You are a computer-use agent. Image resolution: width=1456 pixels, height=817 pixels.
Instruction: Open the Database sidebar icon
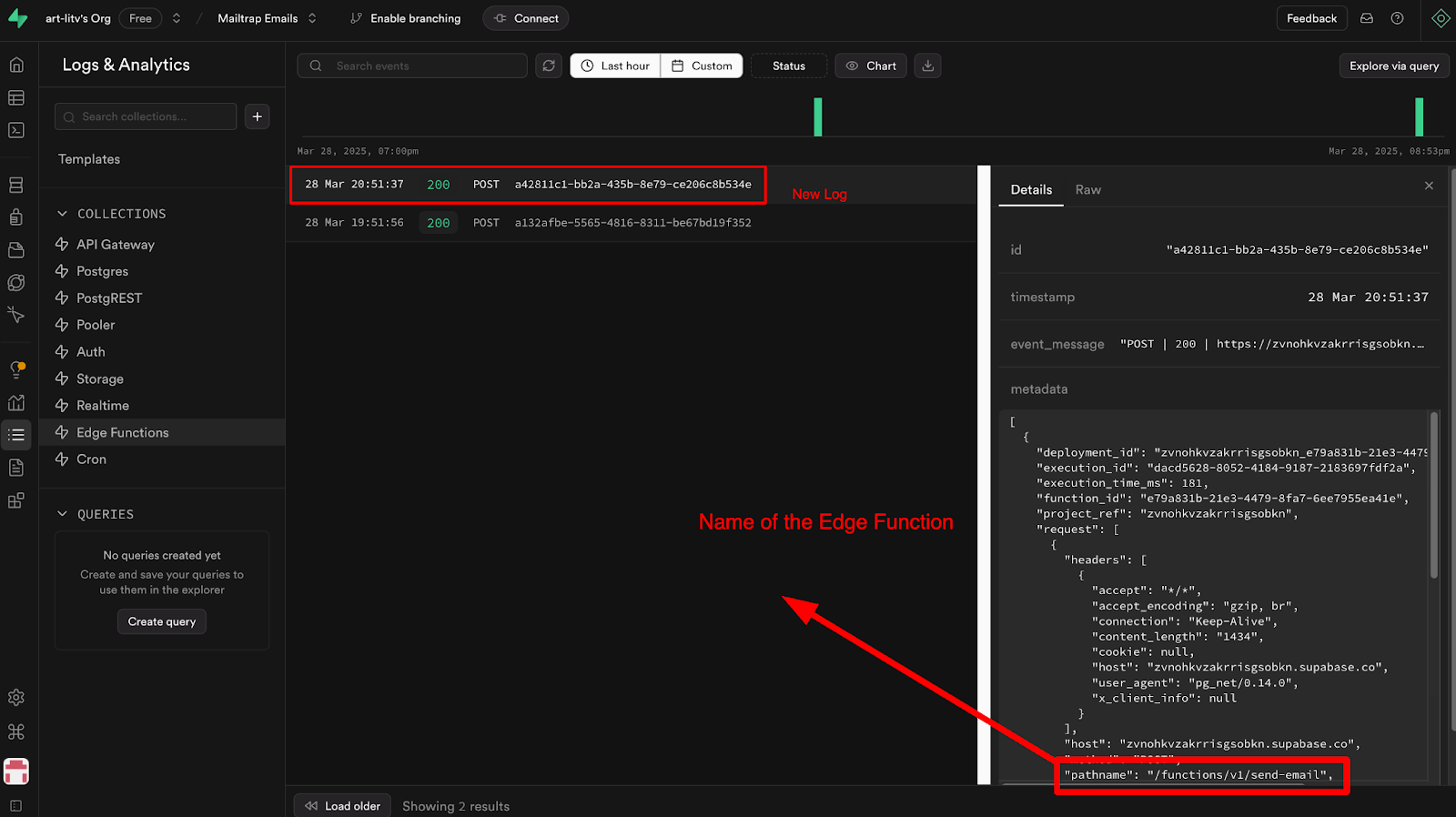click(x=16, y=185)
